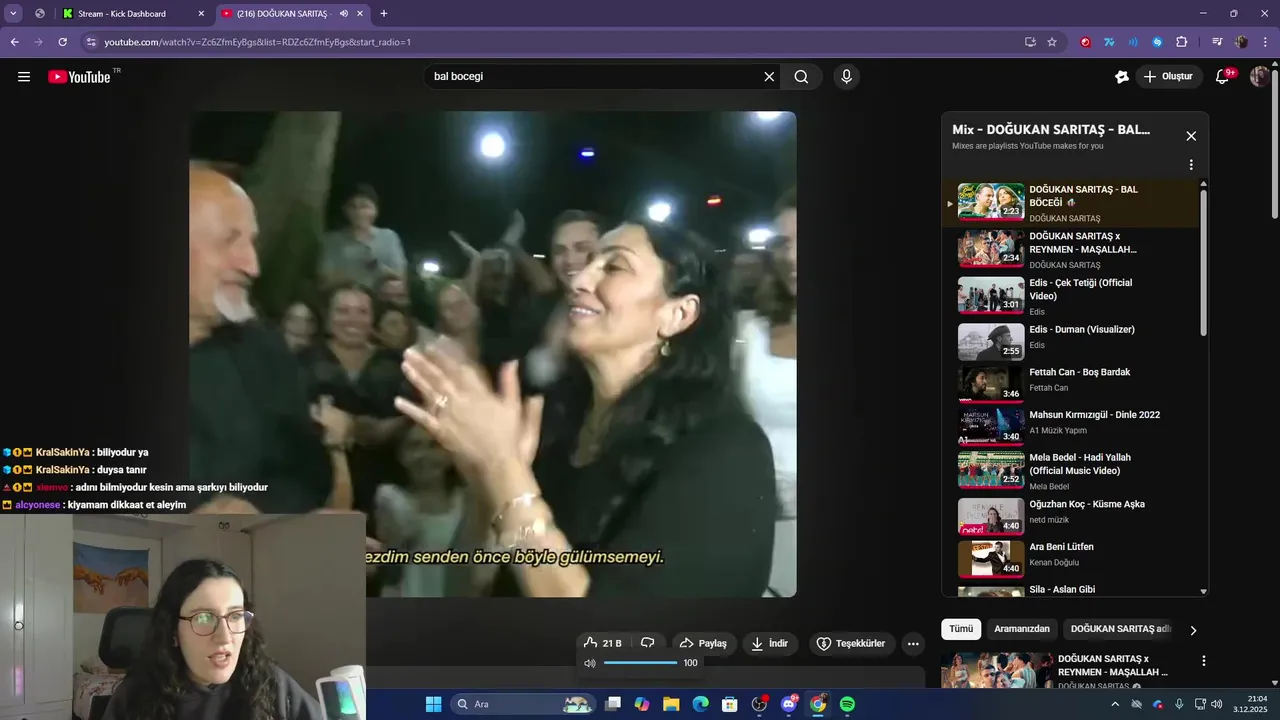
Task: Download video with İndir button
Action: point(770,643)
